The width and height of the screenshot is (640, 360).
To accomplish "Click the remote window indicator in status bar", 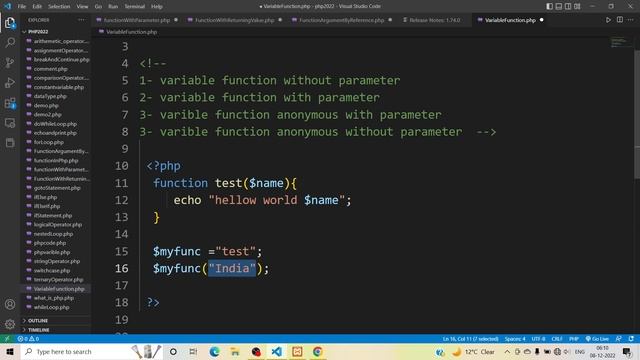I will click(7, 339).
